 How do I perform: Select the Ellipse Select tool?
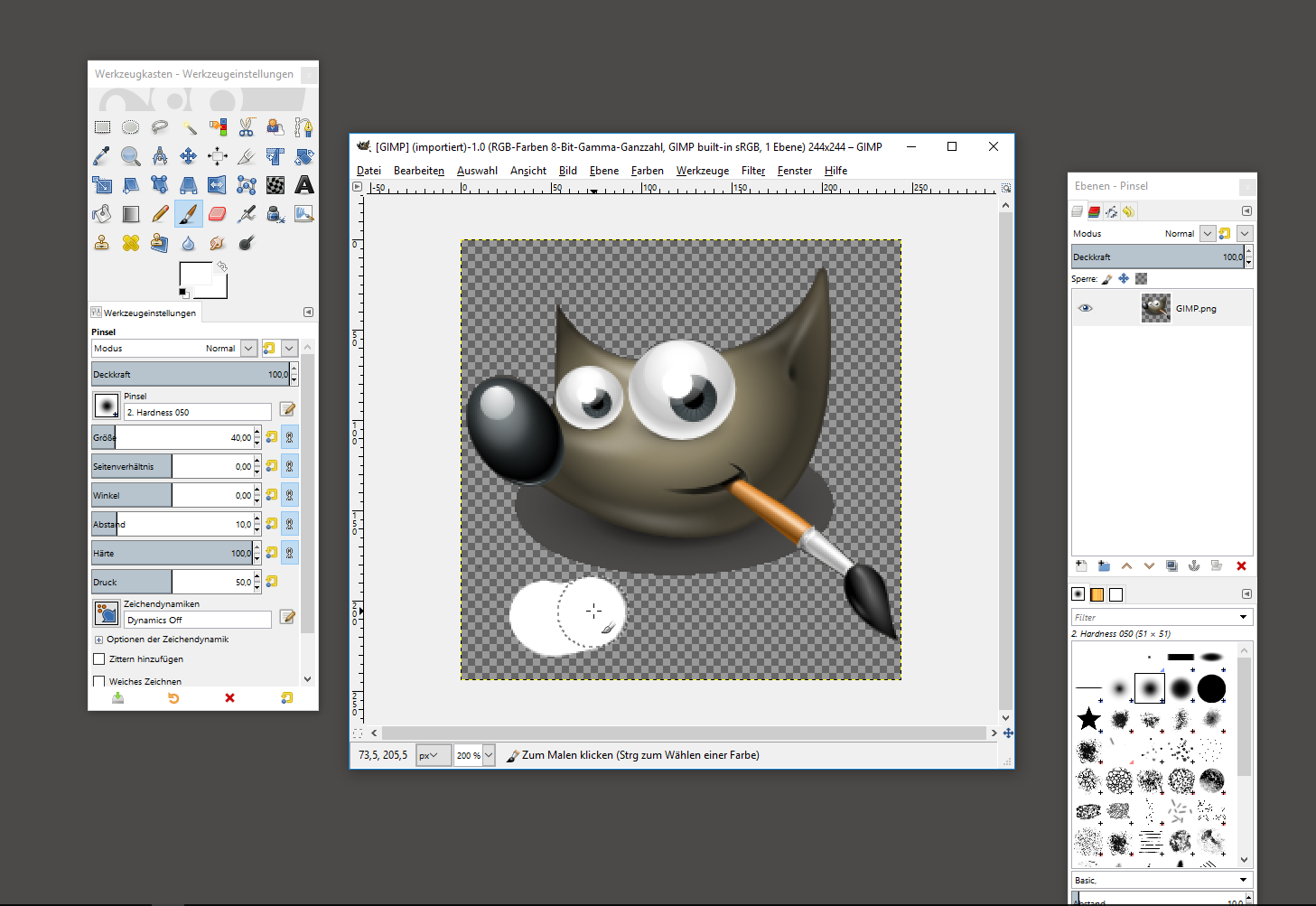pyautogui.click(x=131, y=127)
